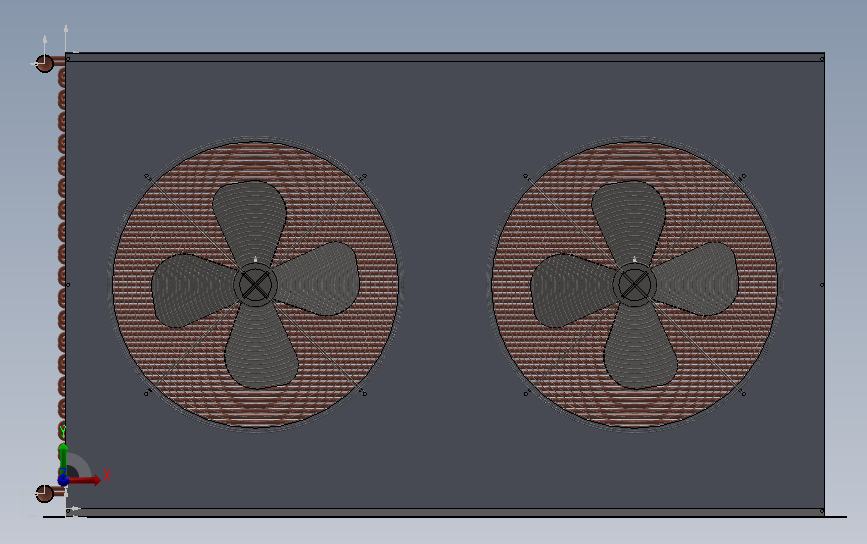
Task: Select the bottom blade of the right fan
Action: click(x=640, y=346)
